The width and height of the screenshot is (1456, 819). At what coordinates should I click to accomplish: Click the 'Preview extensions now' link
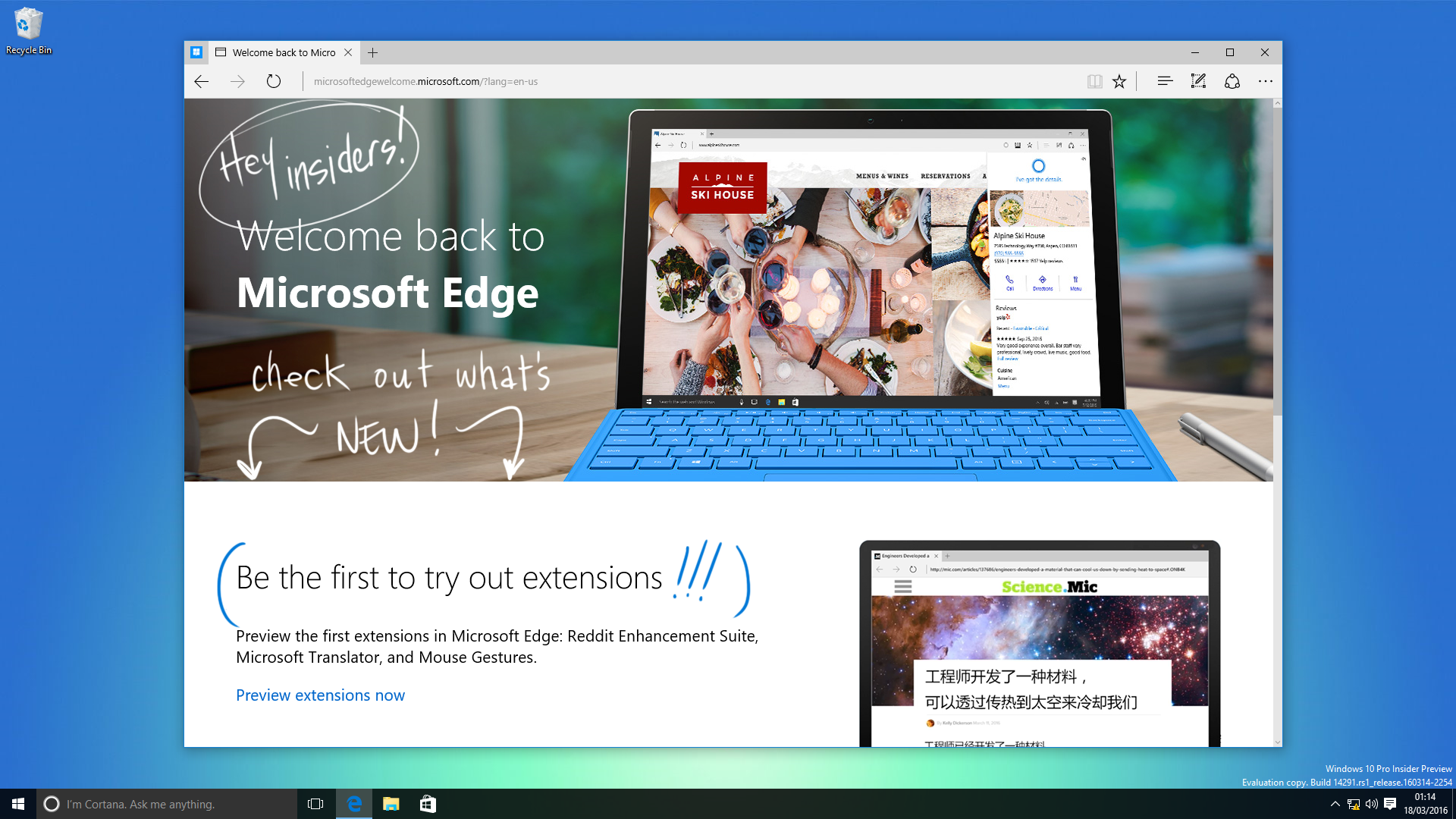[320, 694]
